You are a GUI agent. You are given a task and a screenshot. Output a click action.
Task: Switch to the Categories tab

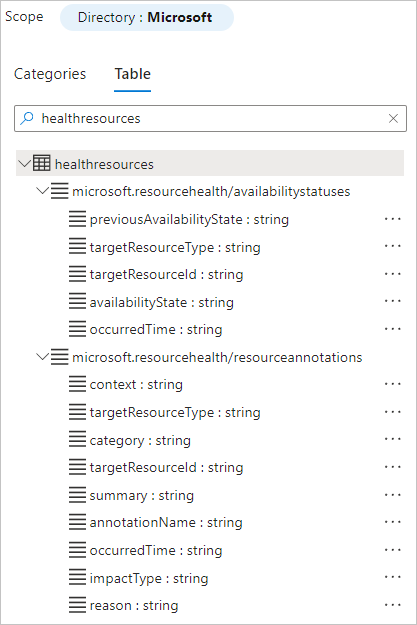50,74
